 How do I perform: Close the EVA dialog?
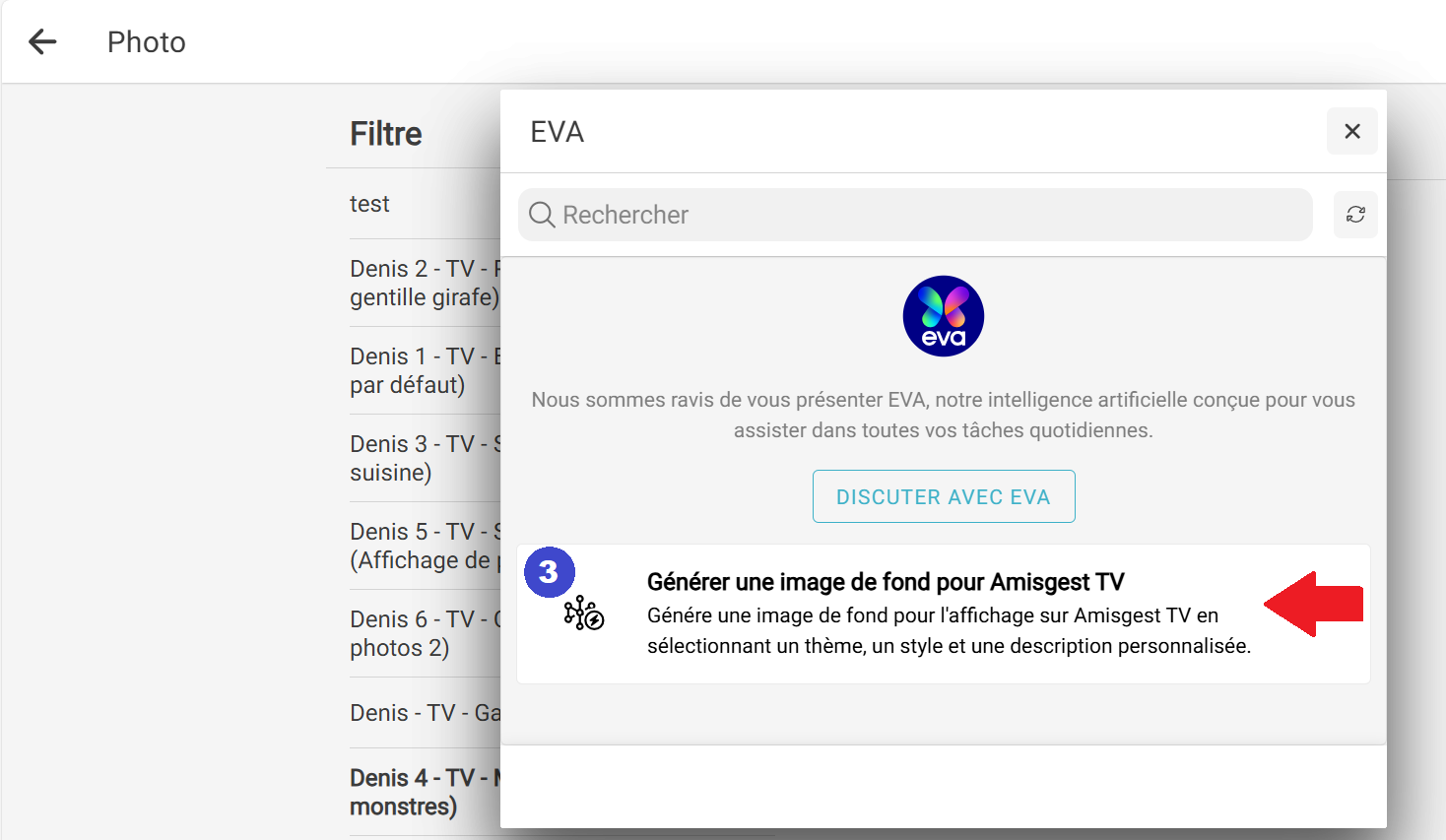pos(1351,131)
